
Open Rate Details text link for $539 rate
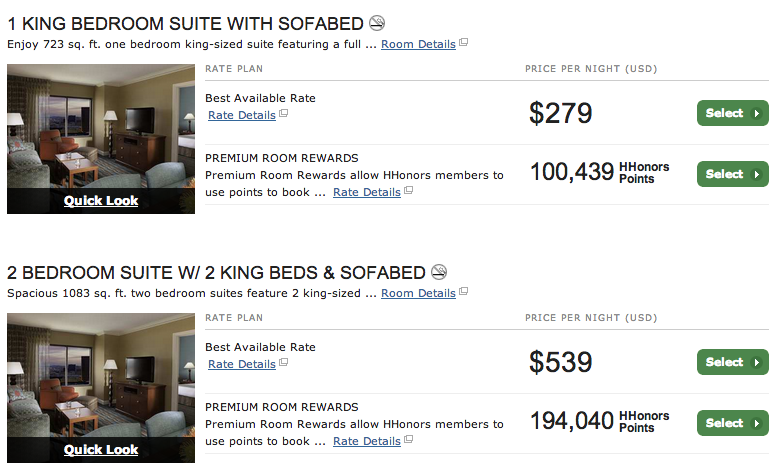pos(242,364)
